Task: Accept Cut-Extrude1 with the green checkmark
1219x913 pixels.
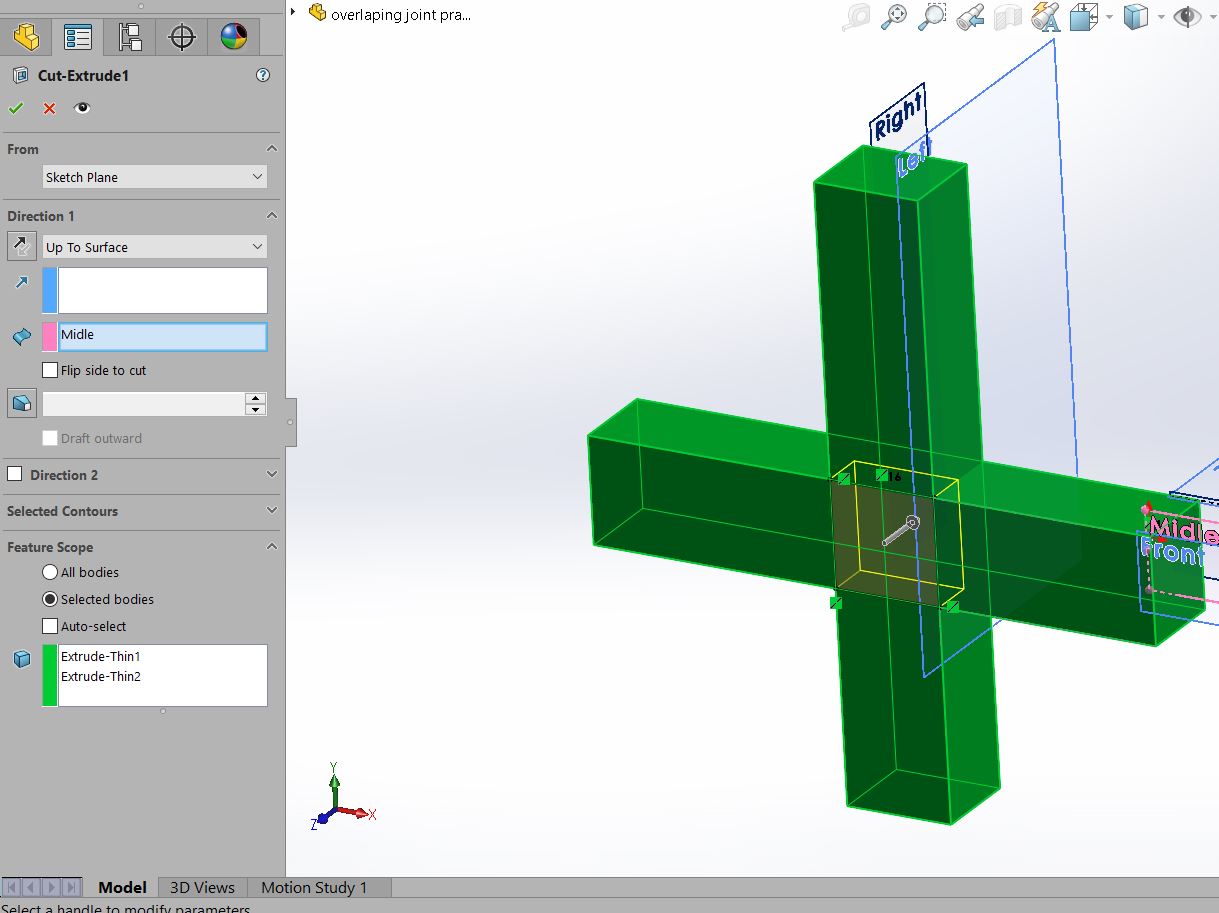Action: pos(16,108)
